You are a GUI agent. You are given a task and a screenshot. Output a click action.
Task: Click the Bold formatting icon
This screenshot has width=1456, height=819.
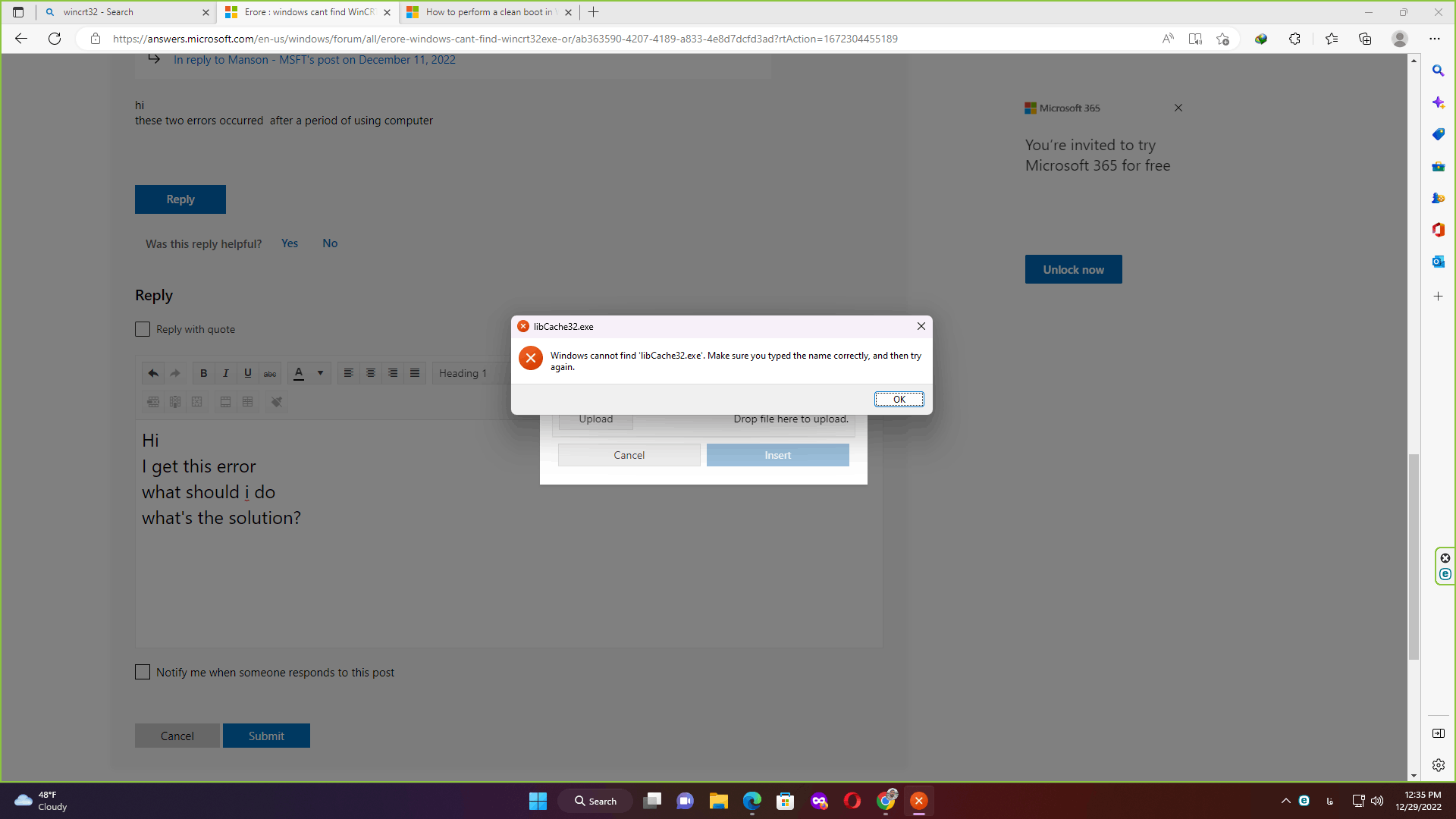point(203,373)
